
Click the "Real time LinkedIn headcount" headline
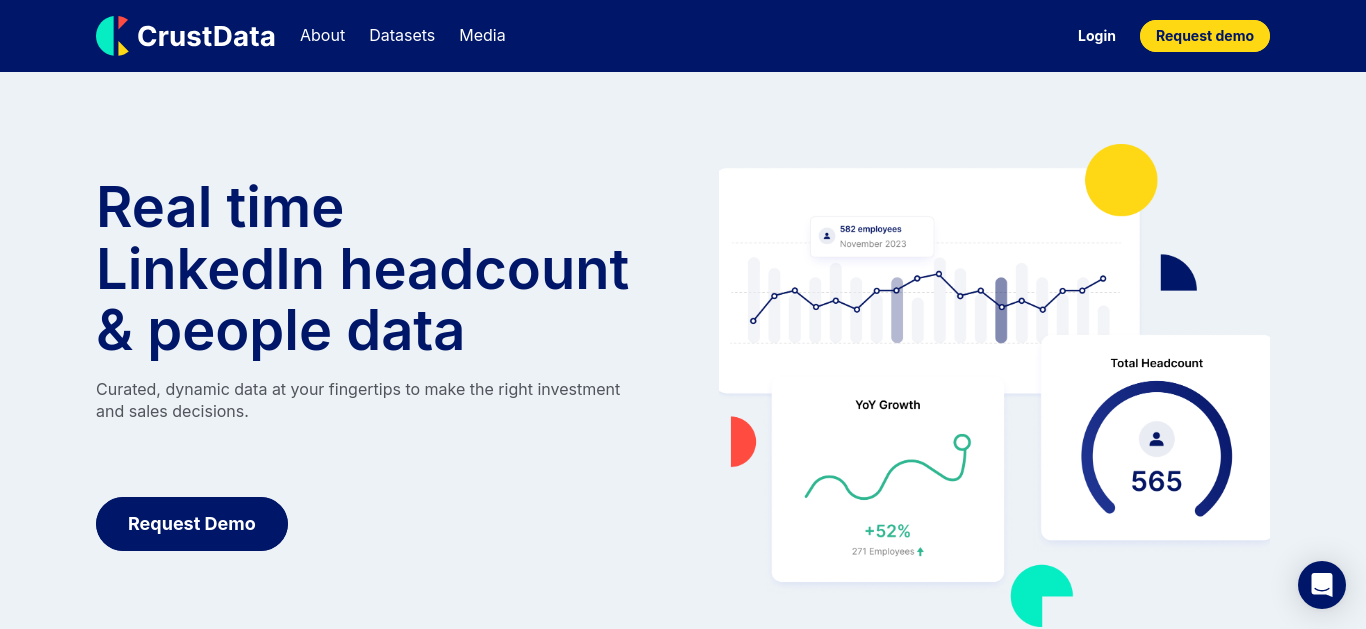tap(362, 268)
